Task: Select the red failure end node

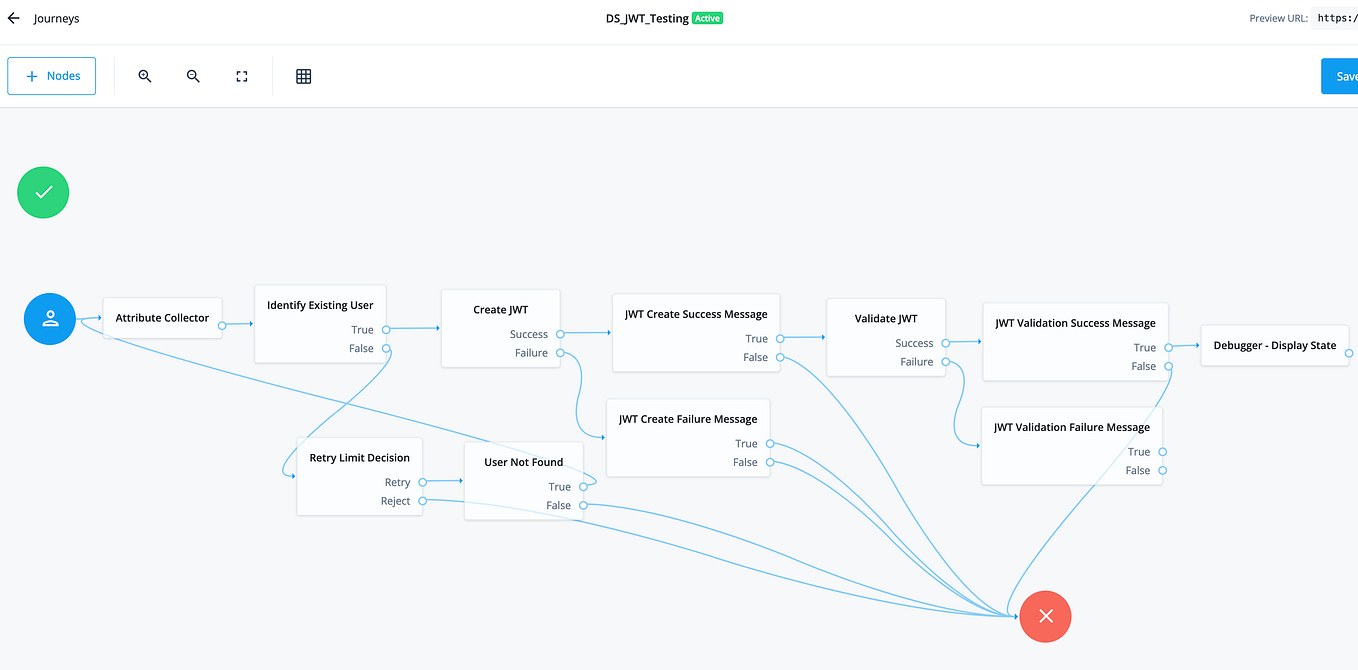Action: click(x=1045, y=616)
